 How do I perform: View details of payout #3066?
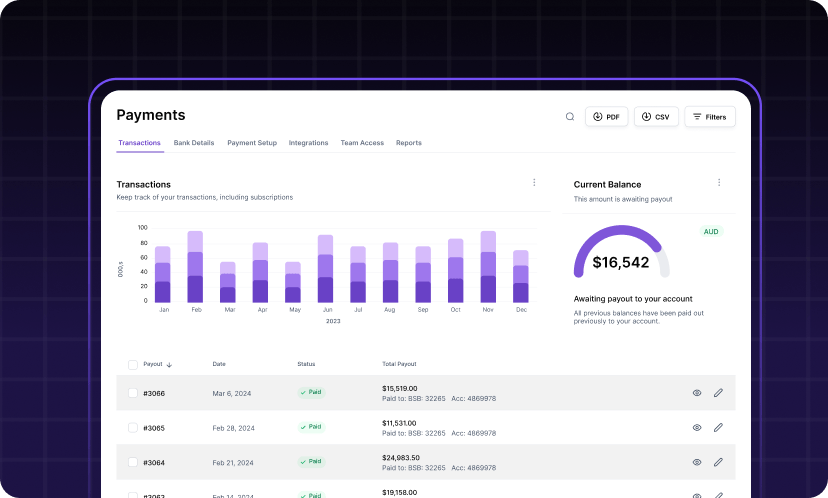[x=697, y=393]
